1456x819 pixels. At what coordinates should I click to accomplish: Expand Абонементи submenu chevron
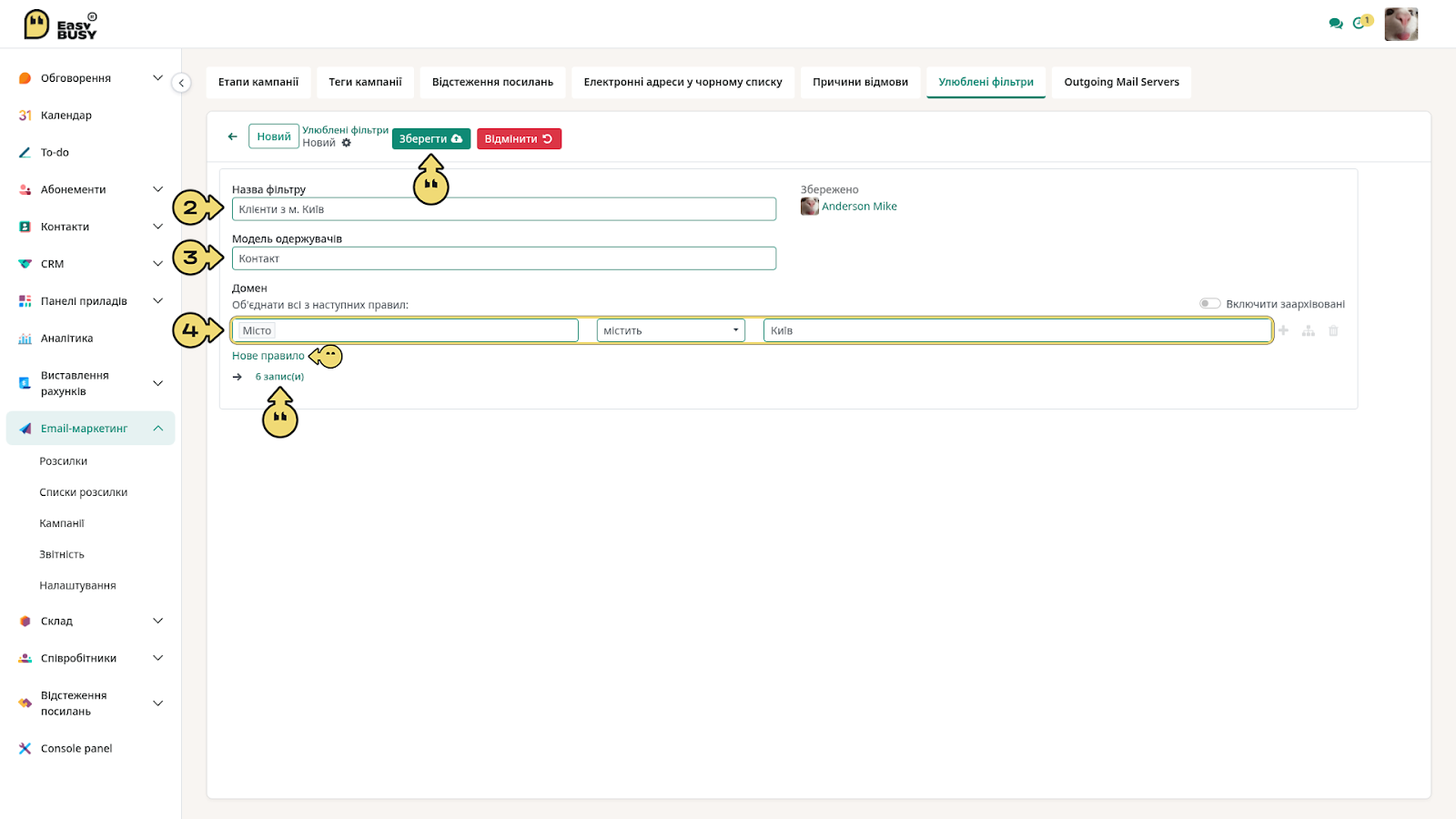157,190
